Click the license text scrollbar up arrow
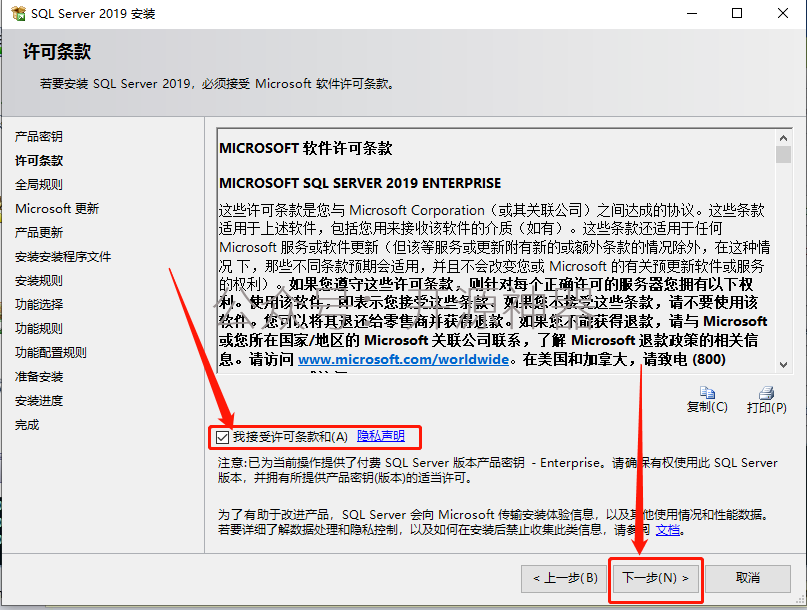807x610 pixels. 783,138
